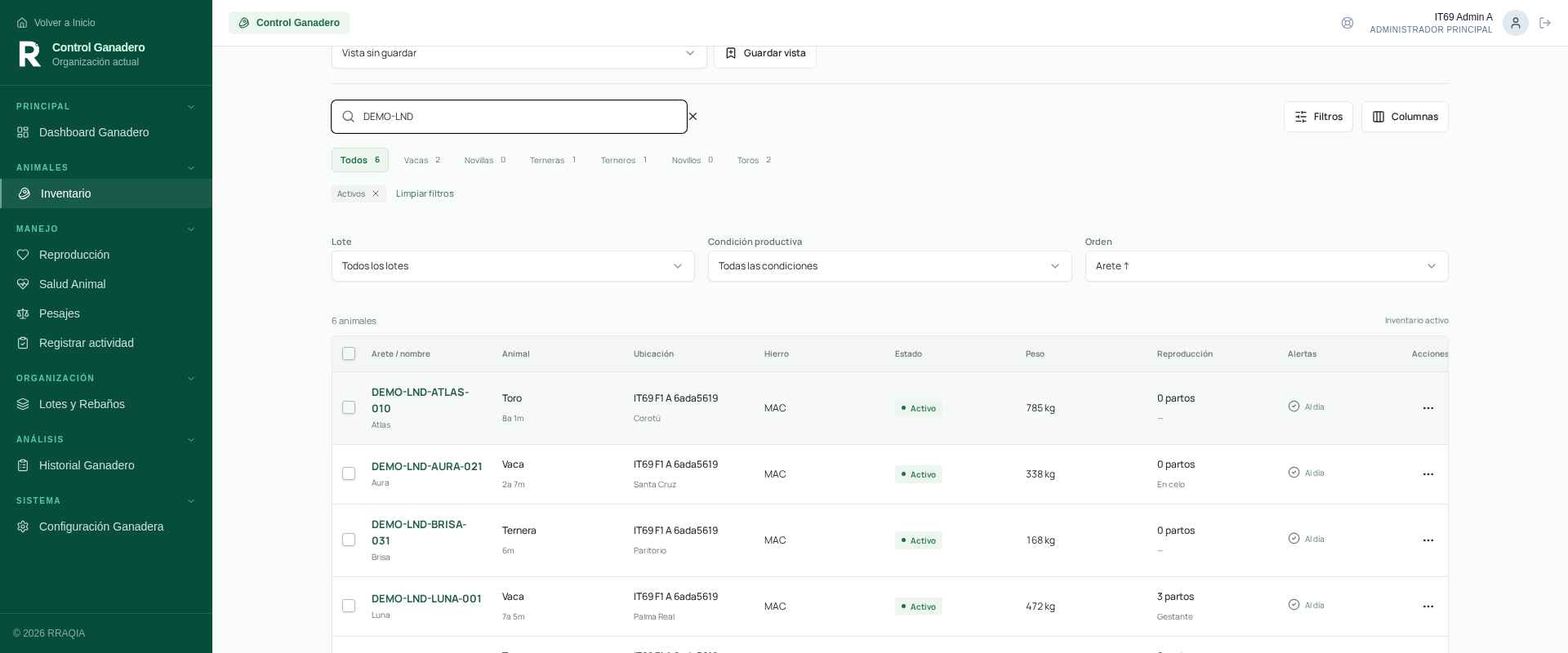Check the row for DEMO-LND-LUNA-001
1568x653 pixels.
(x=348, y=606)
